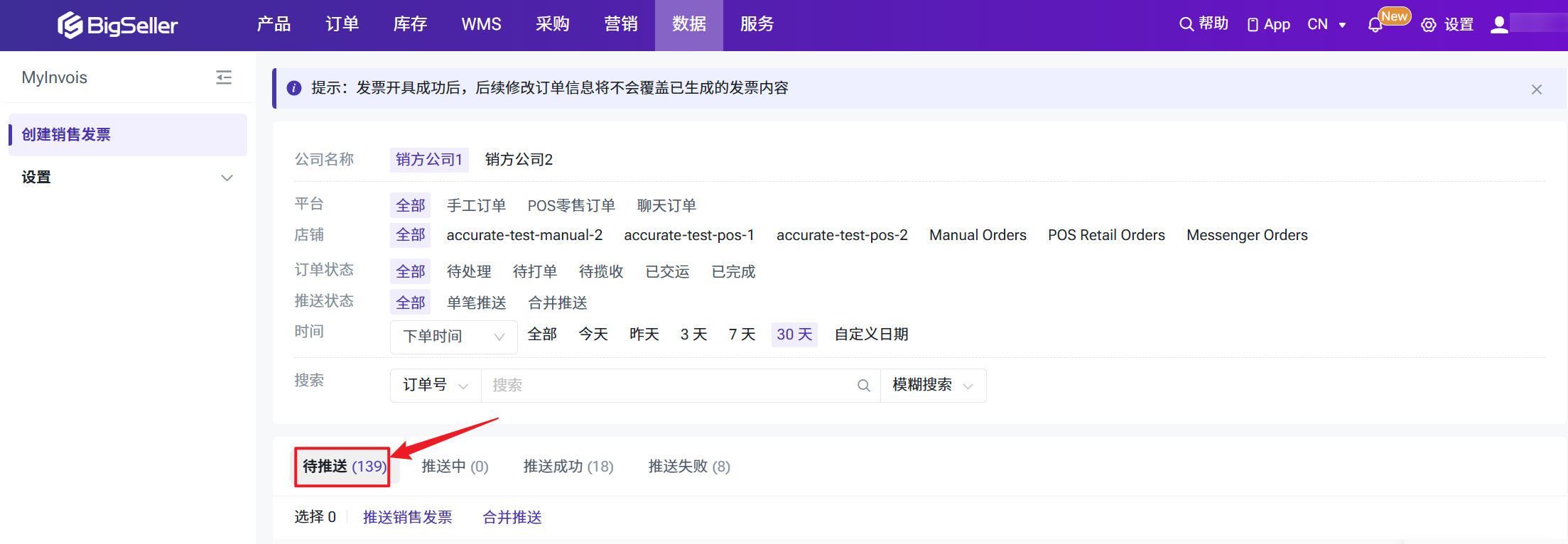This screenshot has height=544, width=1568.
Task: Select company 销方公司2 filter
Action: click(519, 160)
